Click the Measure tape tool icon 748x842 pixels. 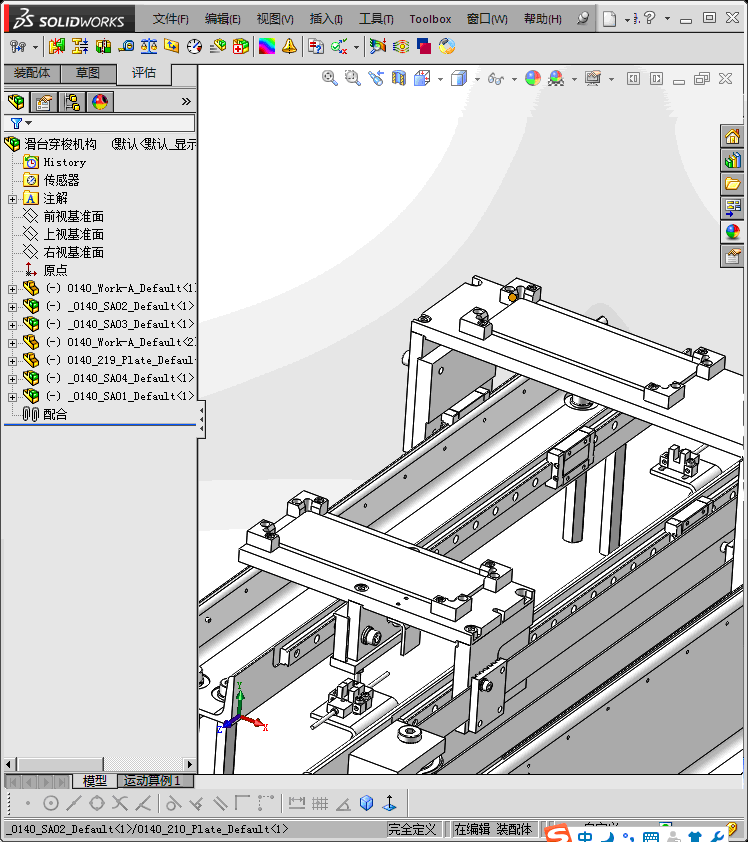pyautogui.click(x=126, y=46)
